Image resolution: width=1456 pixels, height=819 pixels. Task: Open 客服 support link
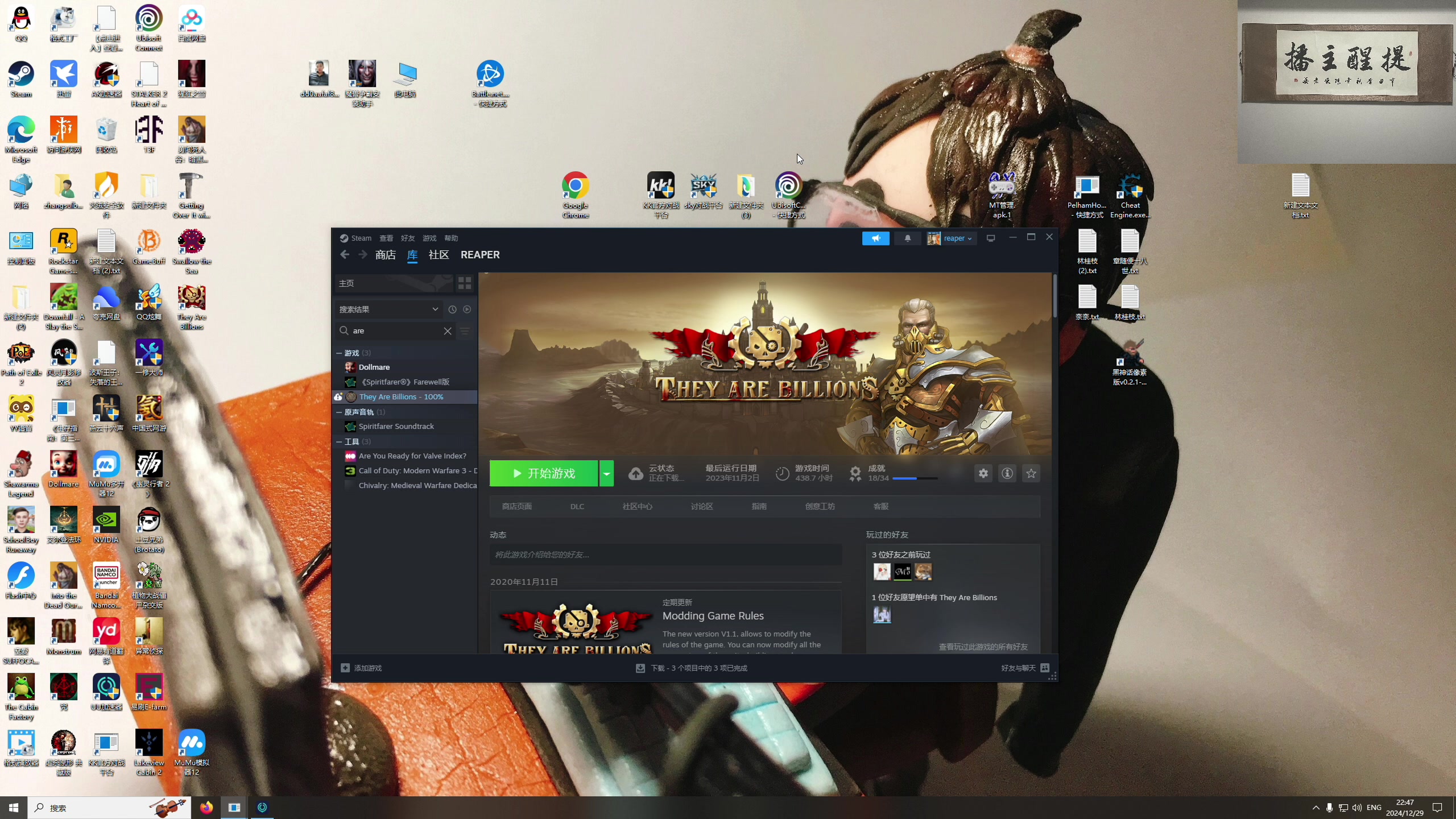(881, 506)
